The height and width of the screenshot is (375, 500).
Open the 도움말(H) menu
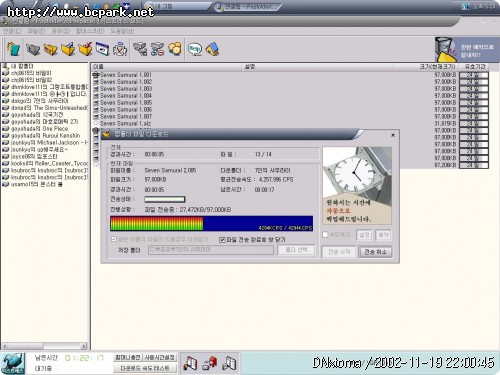tap(122, 31)
